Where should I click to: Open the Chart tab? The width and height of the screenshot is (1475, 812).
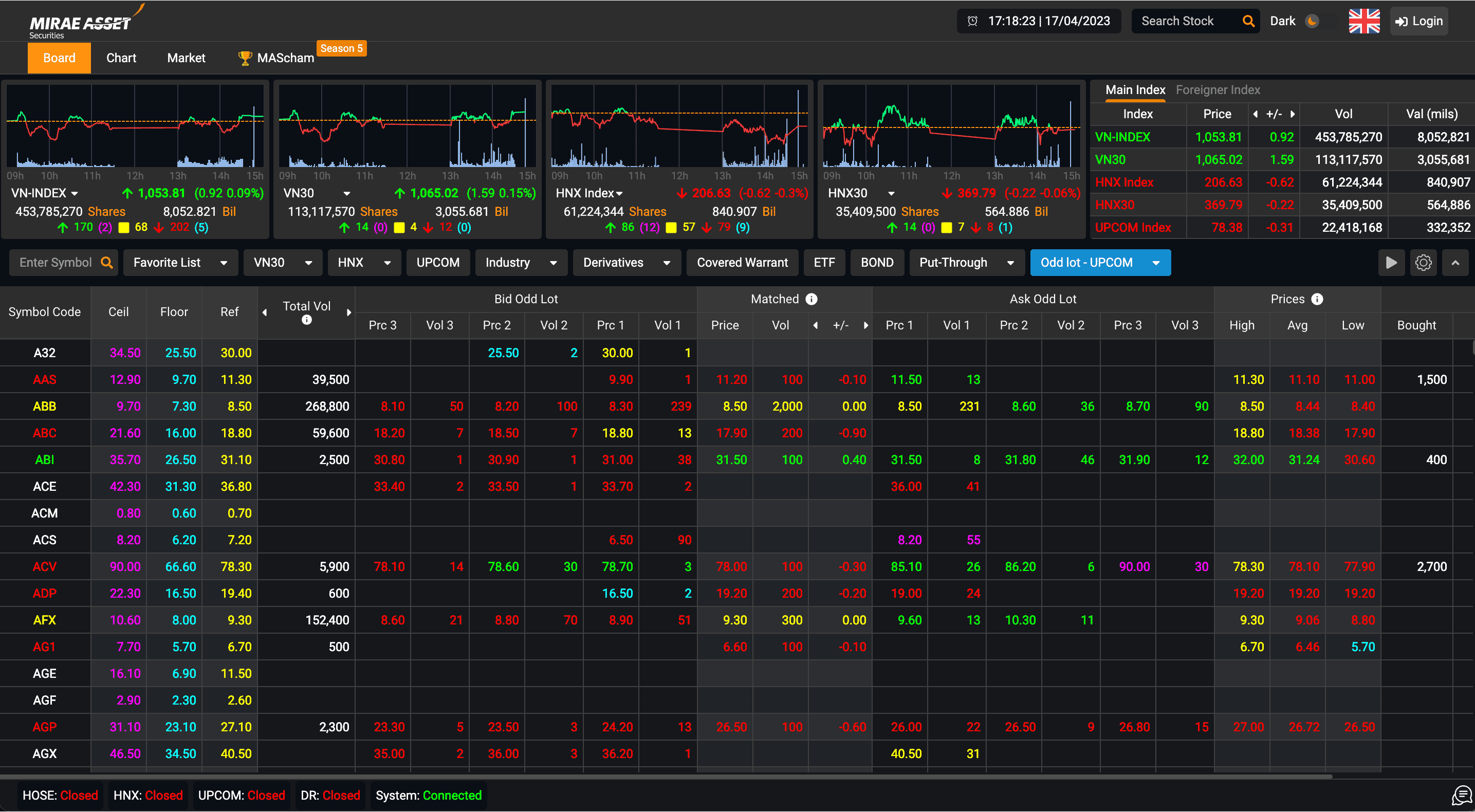(x=121, y=58)
